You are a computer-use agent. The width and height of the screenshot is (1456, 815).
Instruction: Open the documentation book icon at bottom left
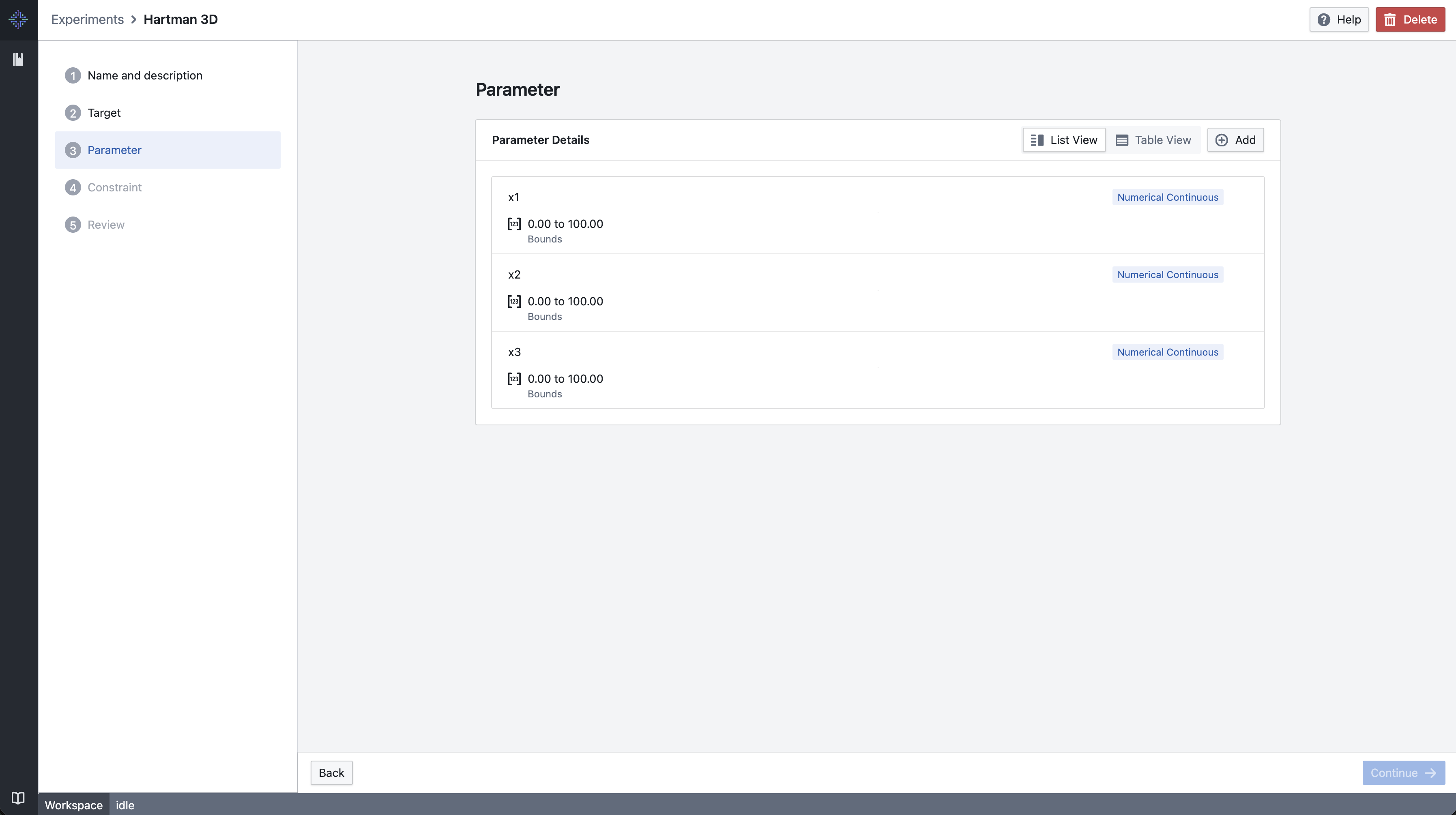(x=18, y=798)
